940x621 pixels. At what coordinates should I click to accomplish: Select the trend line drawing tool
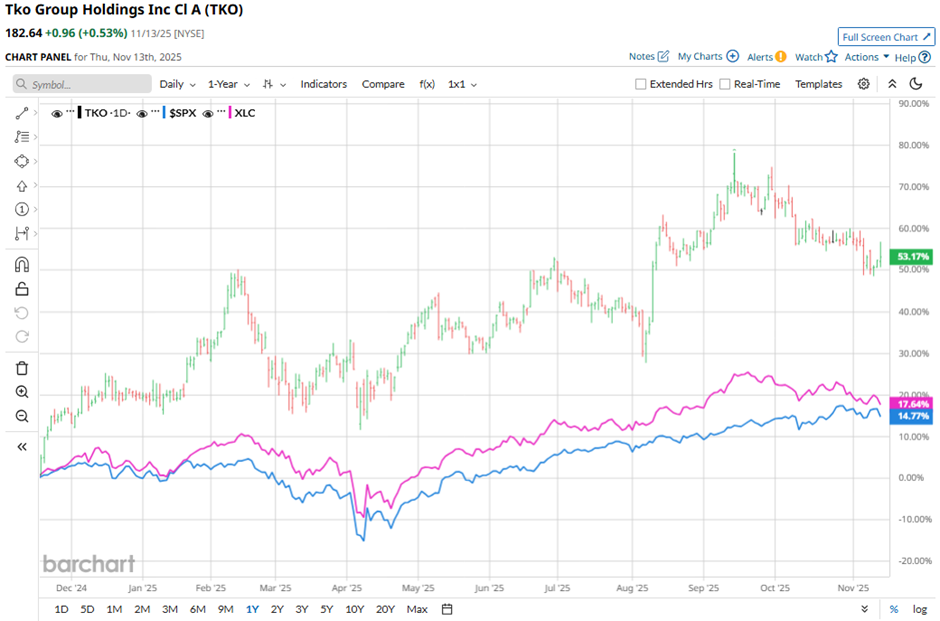pos(22,113)
